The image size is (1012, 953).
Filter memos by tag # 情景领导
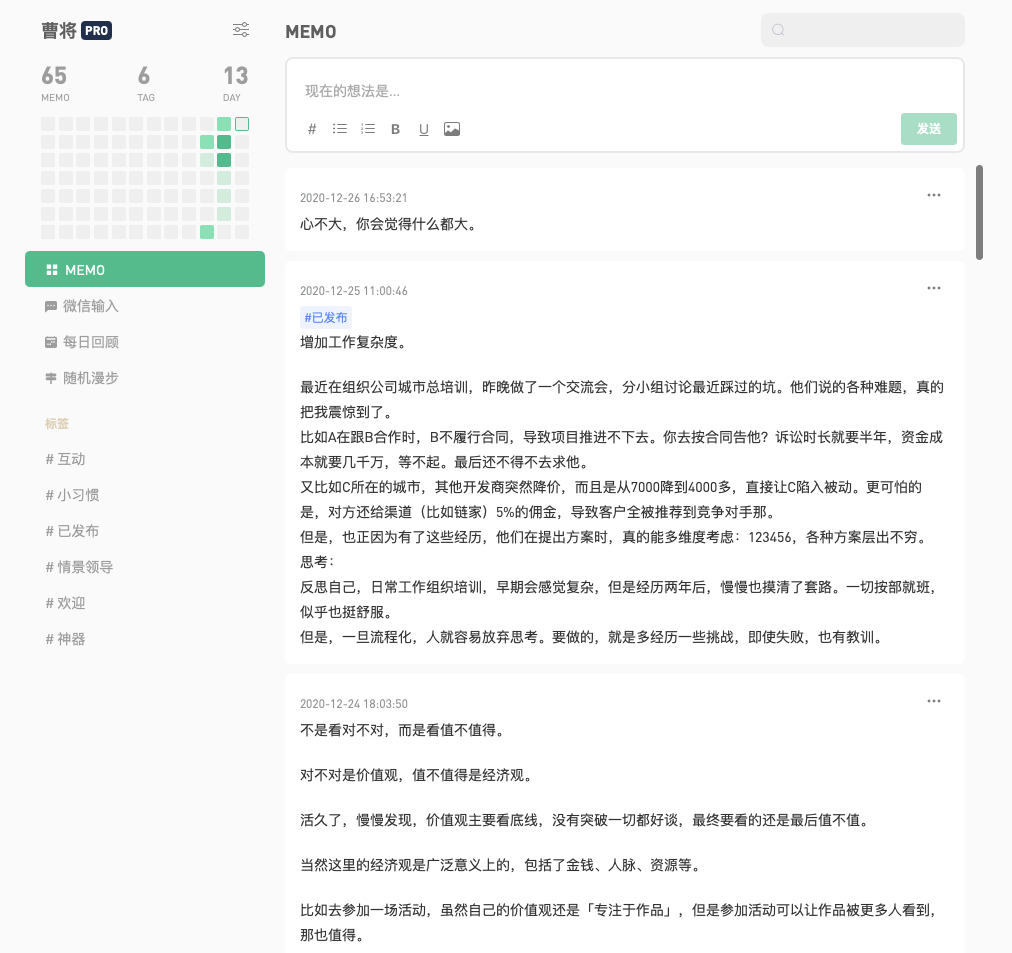[x=79, y=567]
